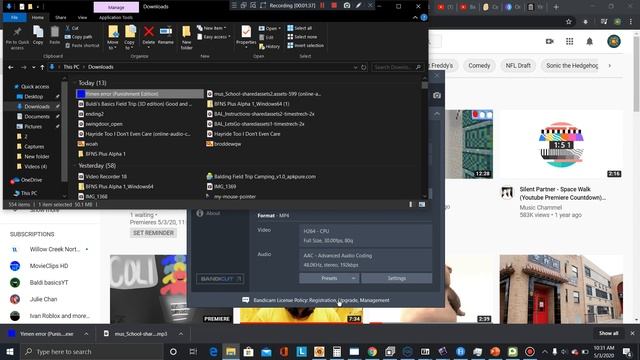Open the File tab in Explorer

point(14,18)
